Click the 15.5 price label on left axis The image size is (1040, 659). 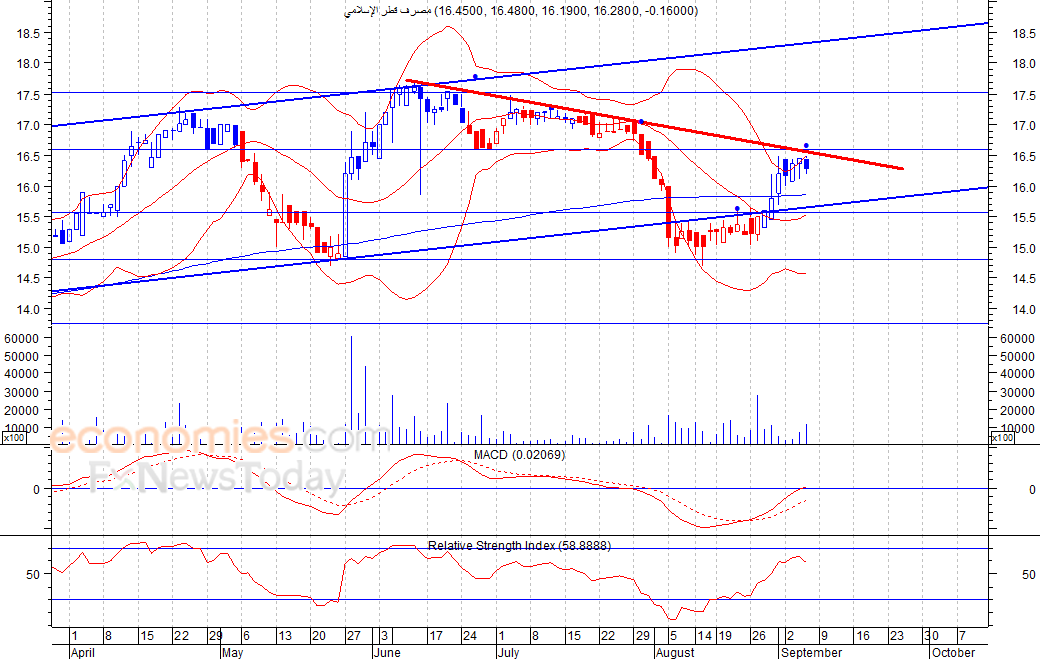coord(29,217)
